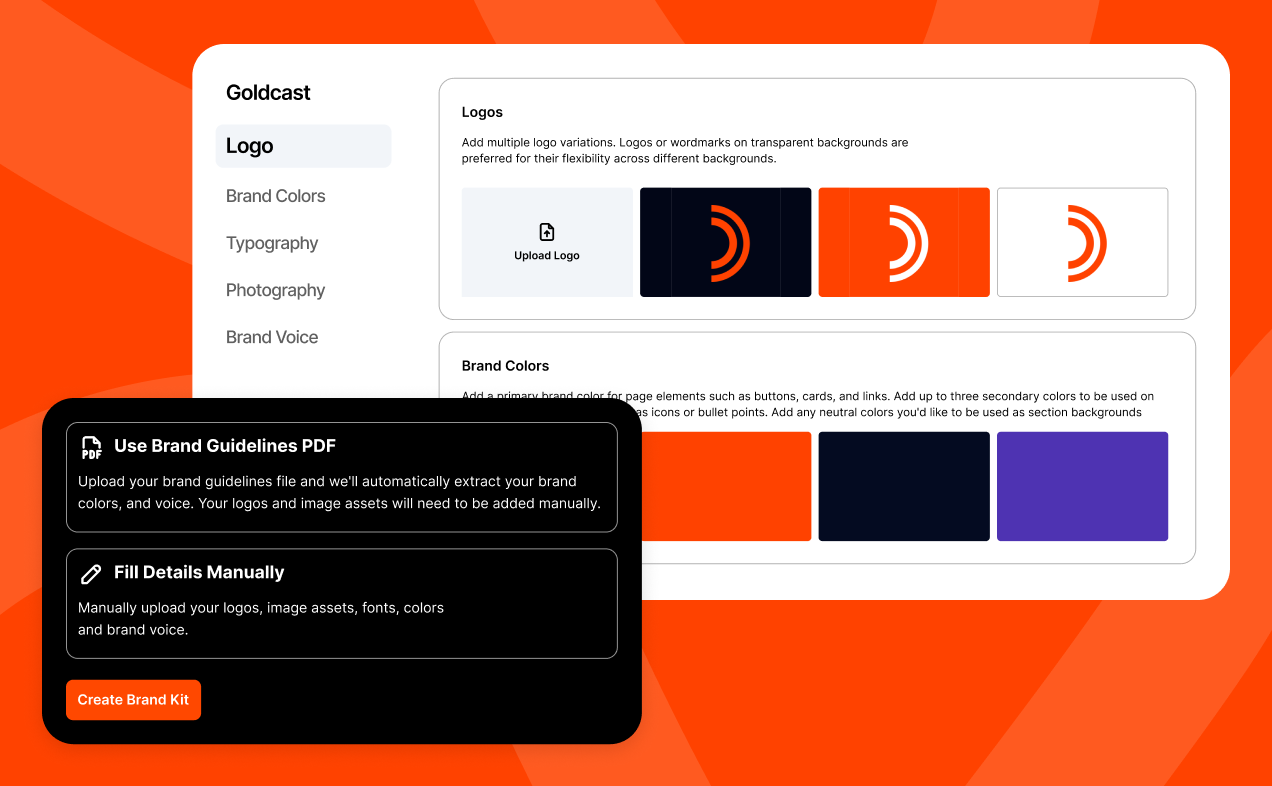Screen dimensions: 1272x786
Task: Select the dark navy brand color swatch
Action: click(903, 486)
